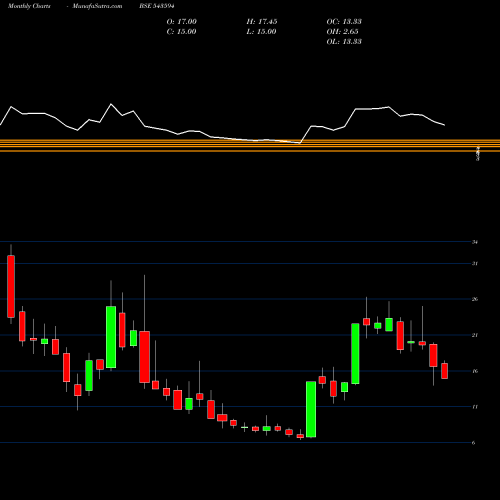
Task: Select the high value H: 17.45
Action: (x=262, y=22)
